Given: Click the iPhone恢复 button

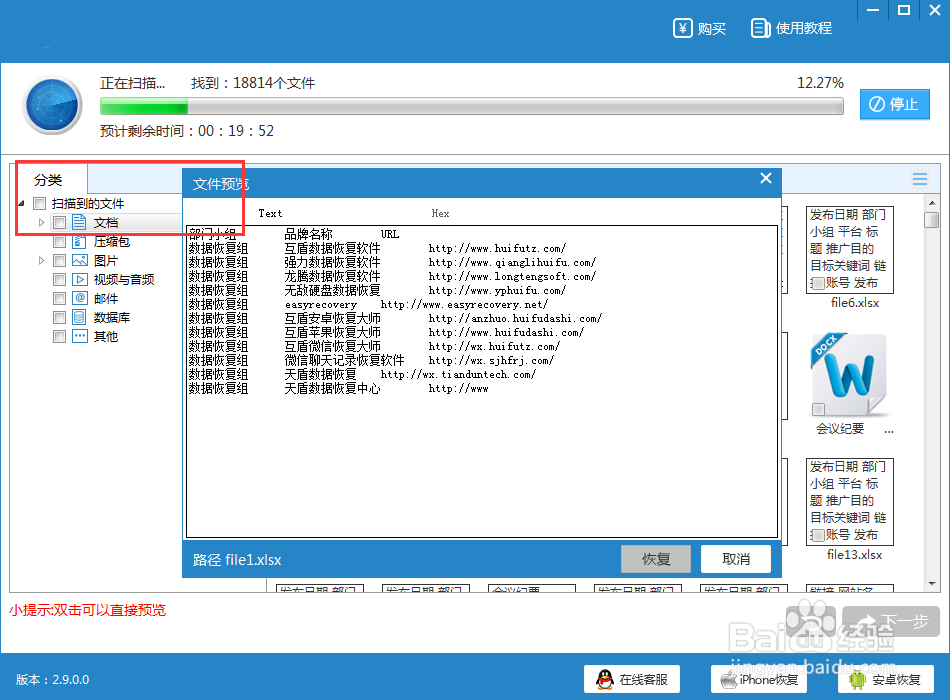Looking at the screenshot, I should pos(759,679).
